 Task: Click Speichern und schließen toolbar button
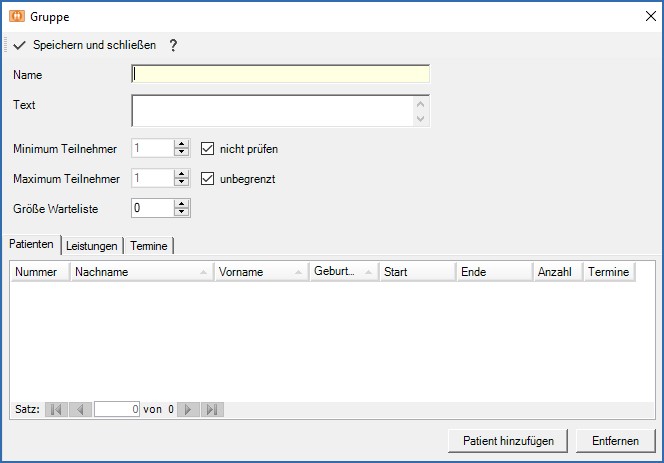point(84,46)
